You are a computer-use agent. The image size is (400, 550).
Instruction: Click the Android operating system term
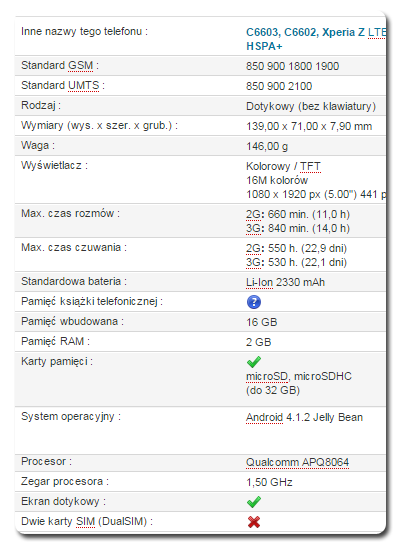(264, 417)
